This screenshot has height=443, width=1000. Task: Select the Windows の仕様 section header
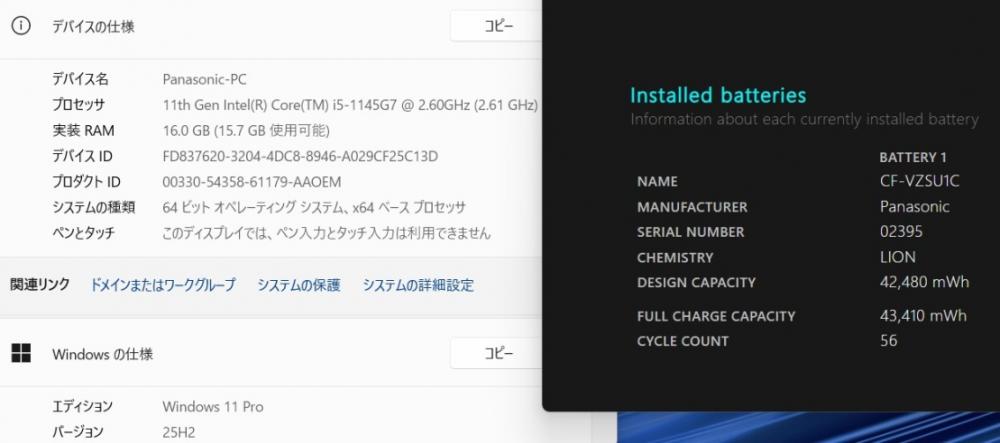pos(102,354)
